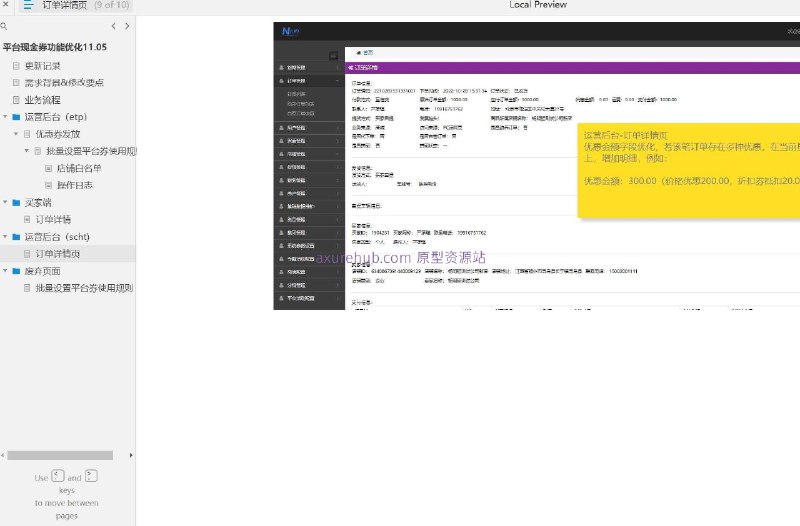Viewport: 800px width, 526px height.
Task: Select the 操作日志 page
Action: click(74, 185)
